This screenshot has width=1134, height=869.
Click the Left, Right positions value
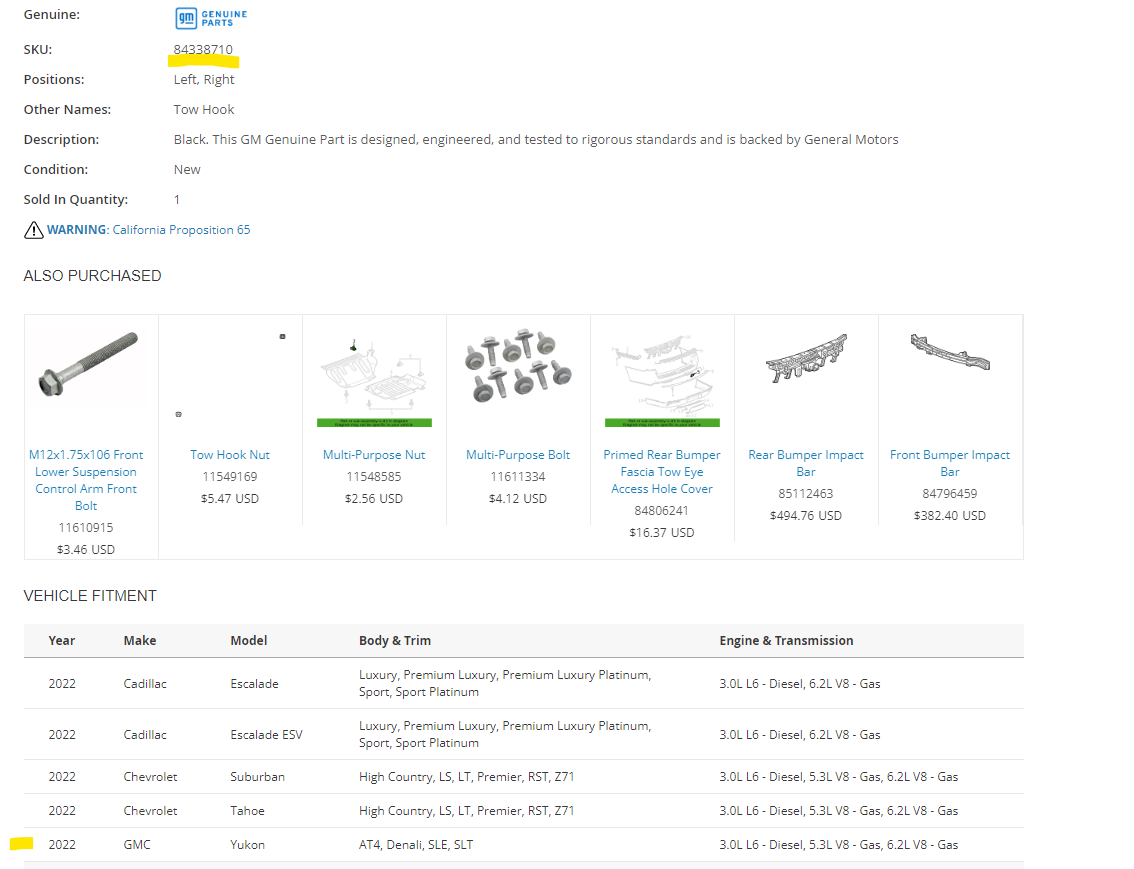pos(204,80)
